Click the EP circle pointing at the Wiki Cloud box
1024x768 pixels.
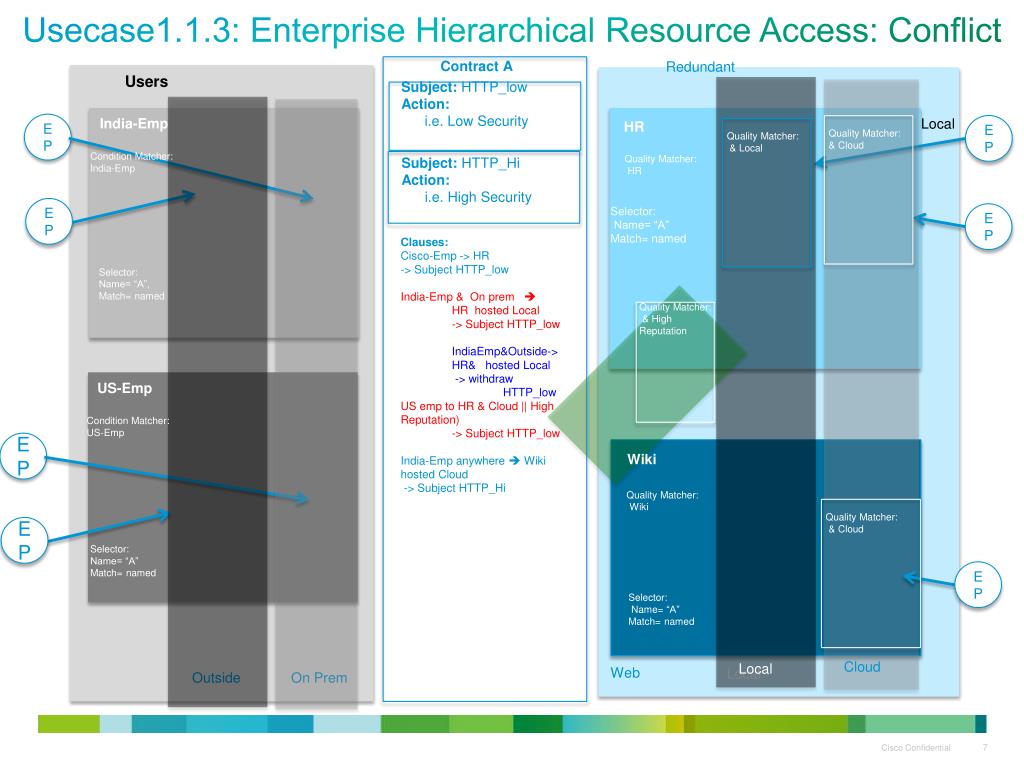pos(978,584)
